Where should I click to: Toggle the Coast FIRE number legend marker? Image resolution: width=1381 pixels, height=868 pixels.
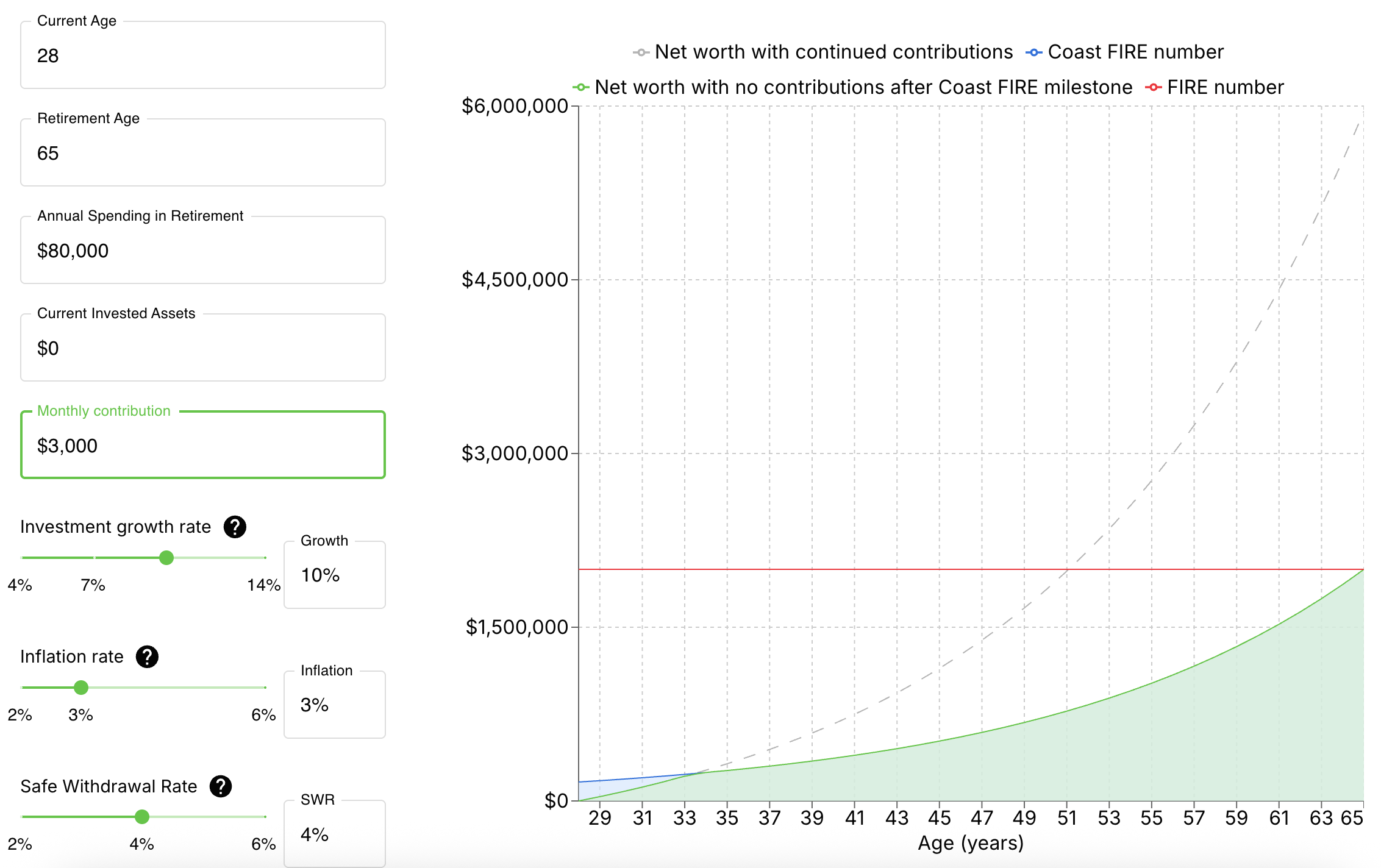pos(1033,52)
